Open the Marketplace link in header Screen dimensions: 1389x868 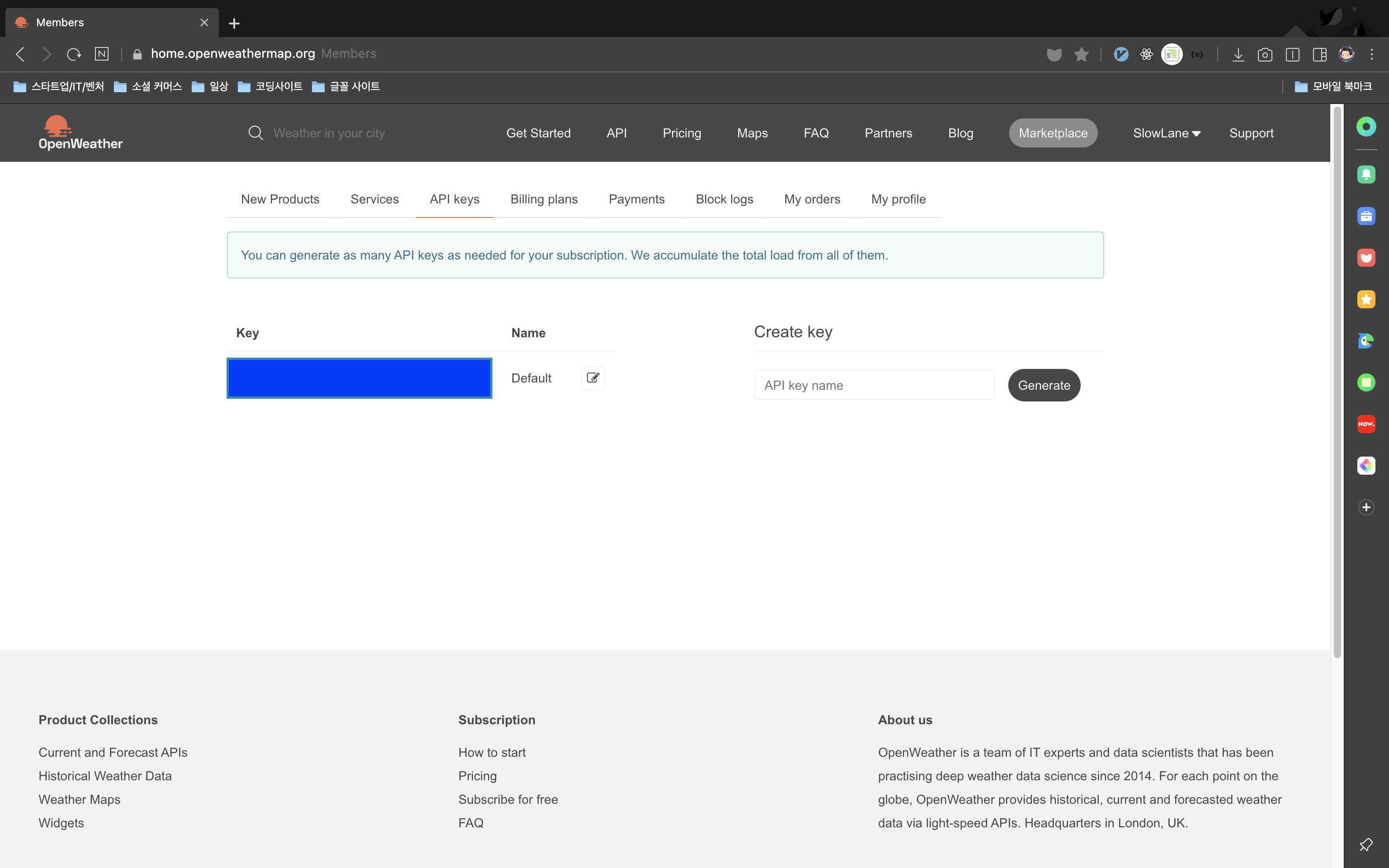coord(1053,133)
